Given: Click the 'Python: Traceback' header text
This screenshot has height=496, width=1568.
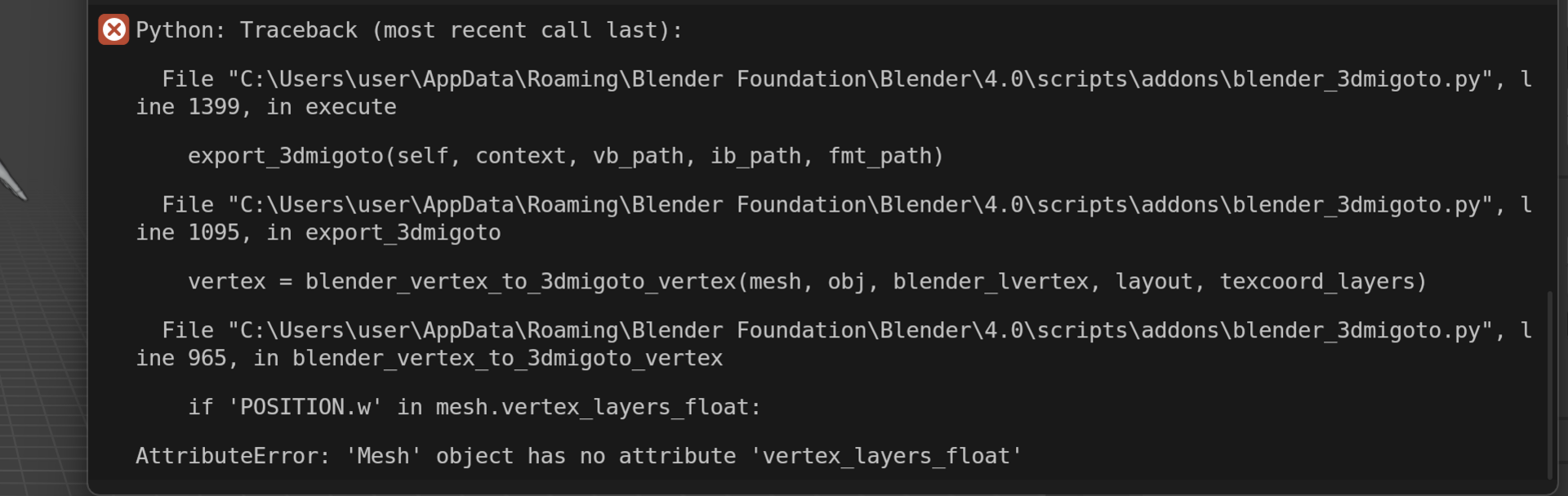Looking at the screenshot, I should pyautogui.click(x=247, y=30).
